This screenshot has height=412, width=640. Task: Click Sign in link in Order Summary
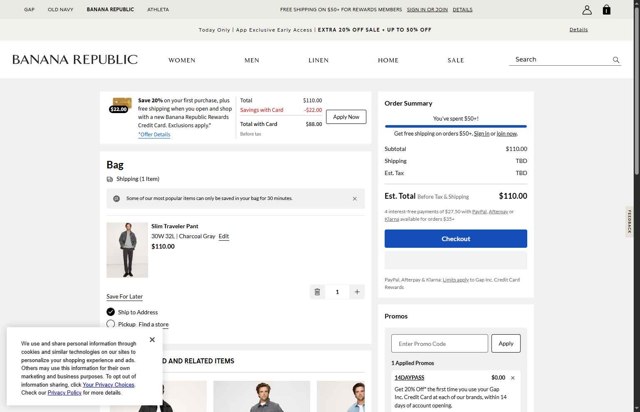click(482, 134)
